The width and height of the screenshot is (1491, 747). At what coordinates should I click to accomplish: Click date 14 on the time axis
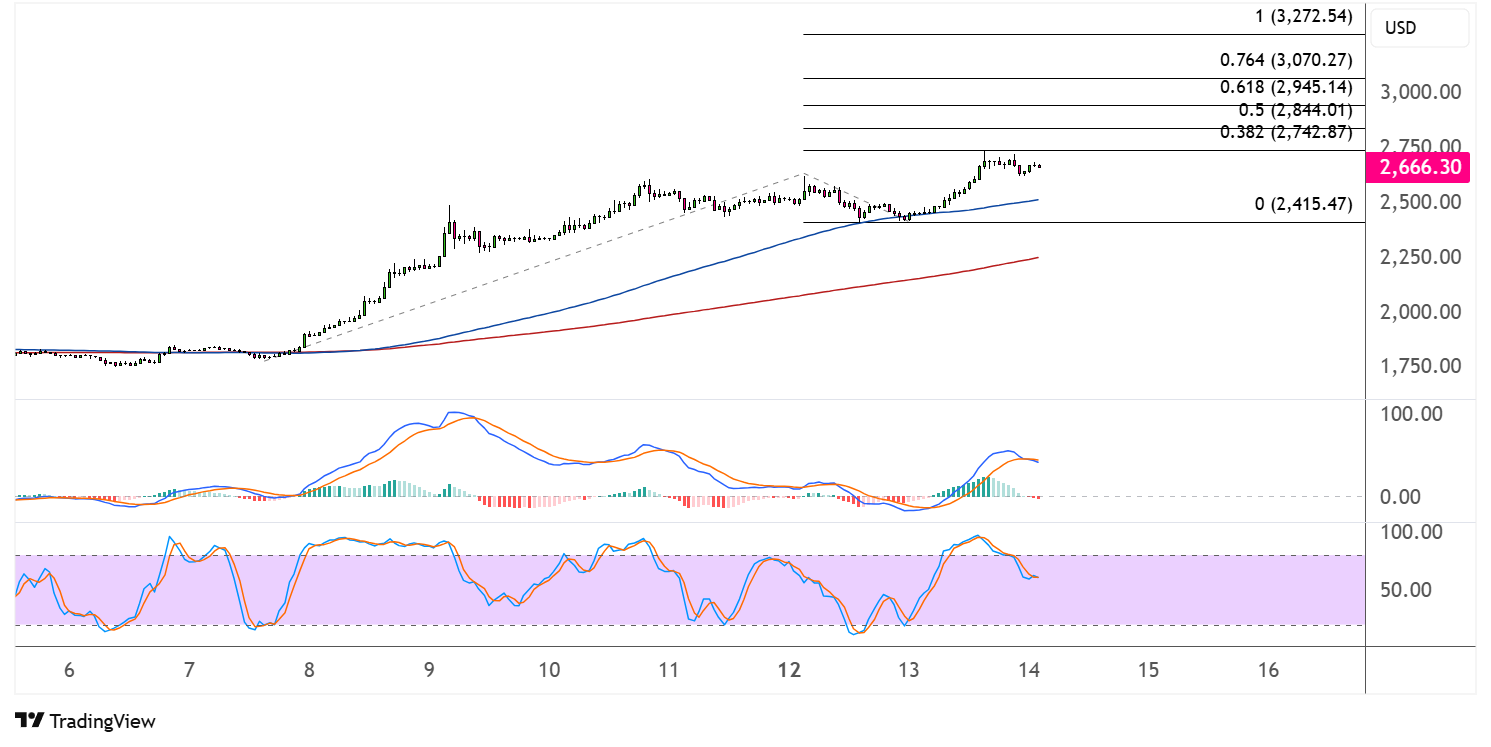coord(1028,670)
